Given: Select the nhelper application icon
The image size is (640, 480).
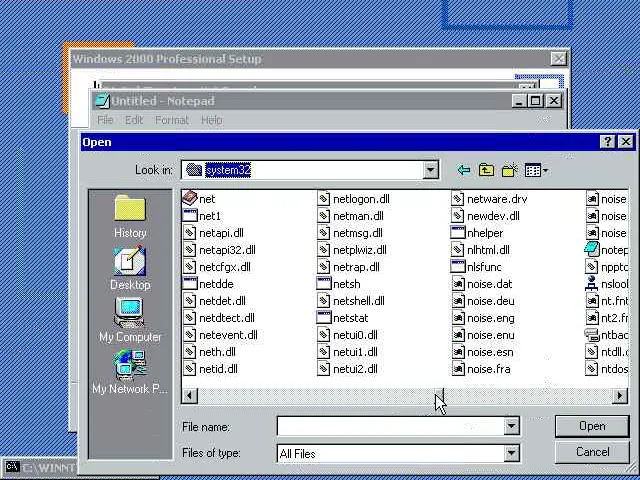Looking at the screenshot, I should coord(458,233).
